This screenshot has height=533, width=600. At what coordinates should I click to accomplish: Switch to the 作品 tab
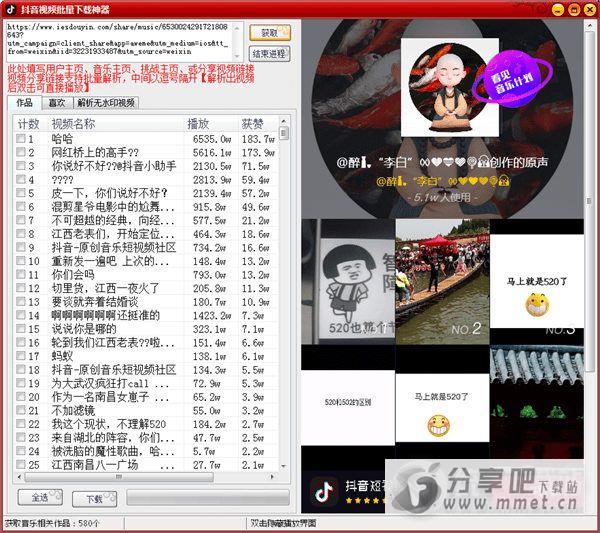click(x=24, y=103)
